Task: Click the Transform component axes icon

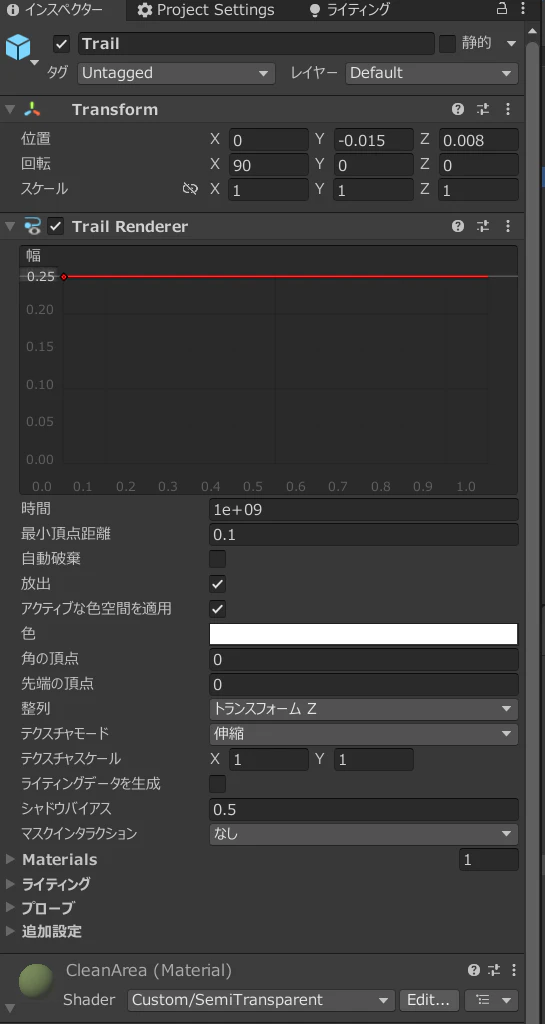Action: [x=32, y=109]
